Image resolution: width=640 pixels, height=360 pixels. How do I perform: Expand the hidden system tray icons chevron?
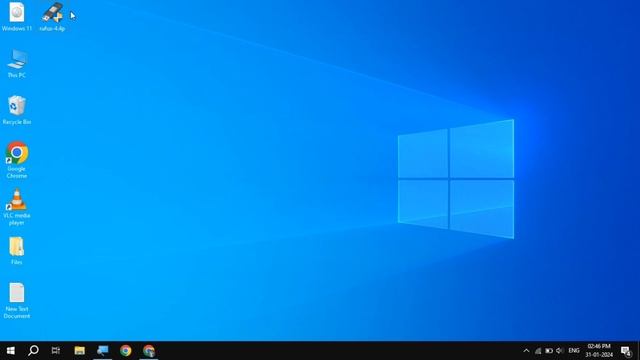coord(526,351)
